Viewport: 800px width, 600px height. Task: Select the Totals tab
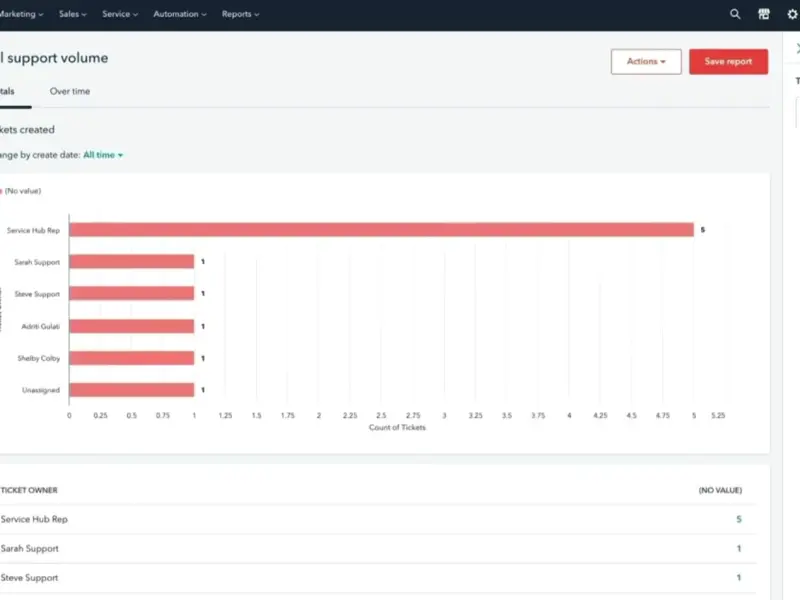point(8,92)
